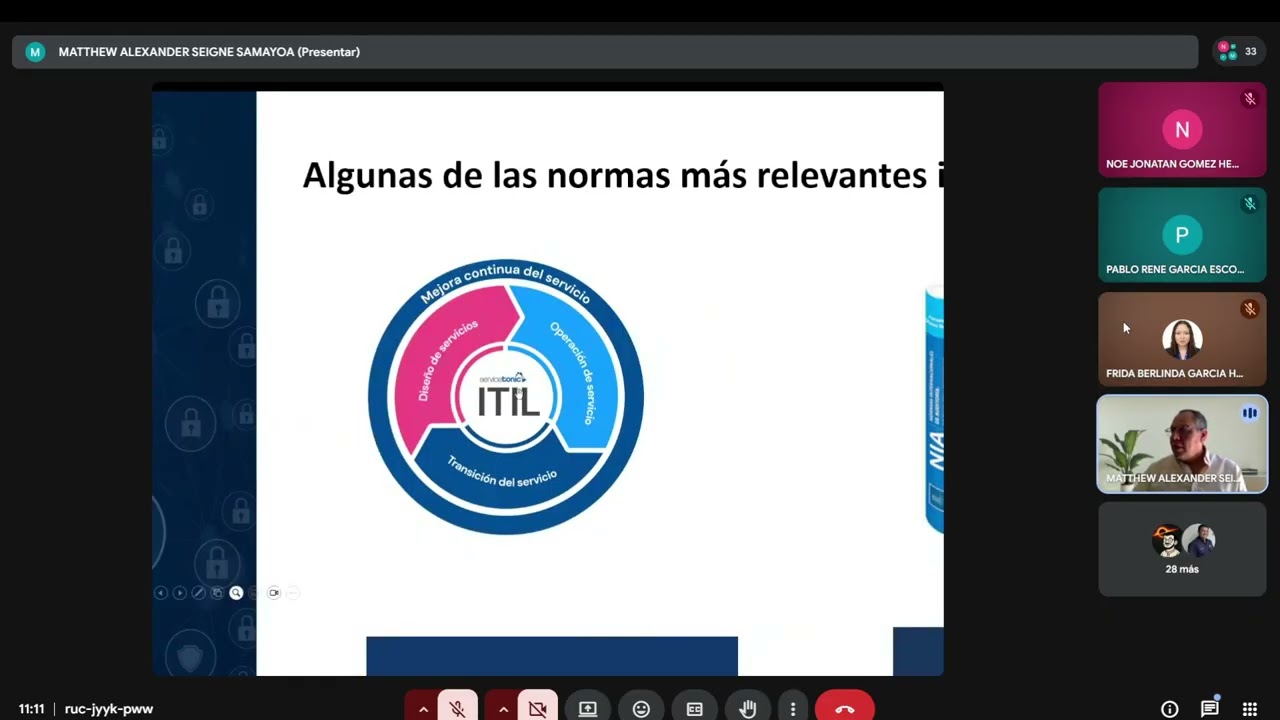Viewport: 1280px width, 720px height.
Task: Click muted mic icon on PABLO tile
Action: [1249, 204]
